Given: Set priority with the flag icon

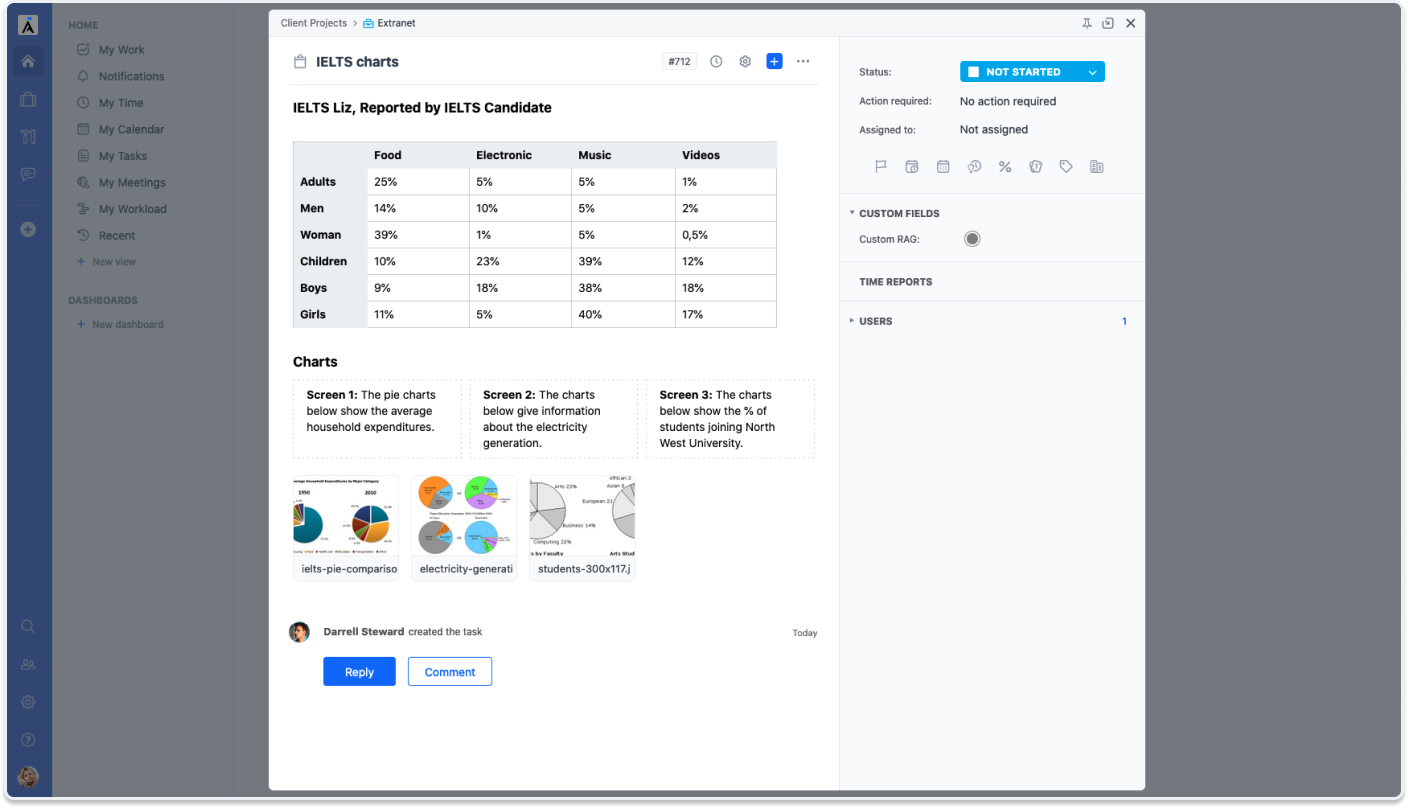Looking at the screenshot, I should coord(881,167).
